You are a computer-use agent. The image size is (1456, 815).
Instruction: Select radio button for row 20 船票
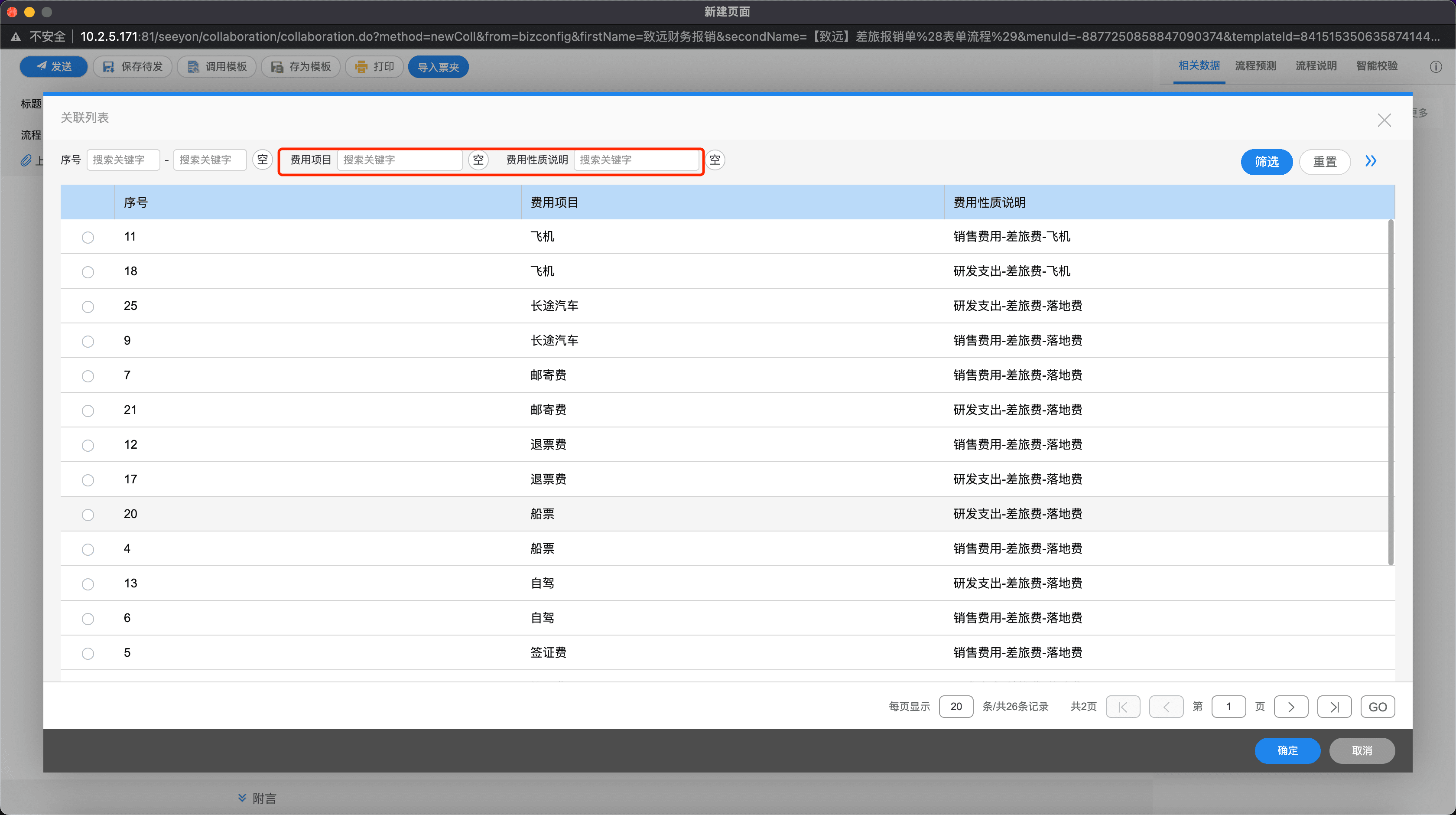click(88, 515)
